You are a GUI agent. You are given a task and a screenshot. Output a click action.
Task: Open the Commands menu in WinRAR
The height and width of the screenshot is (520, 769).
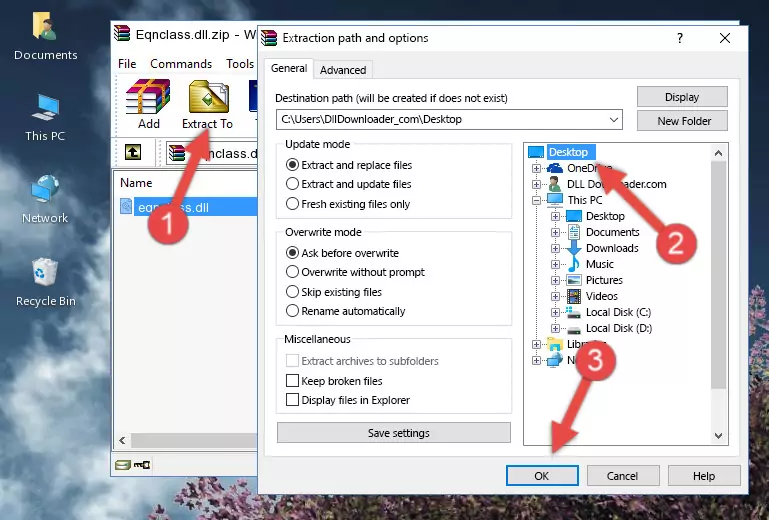tap(181, 64)
